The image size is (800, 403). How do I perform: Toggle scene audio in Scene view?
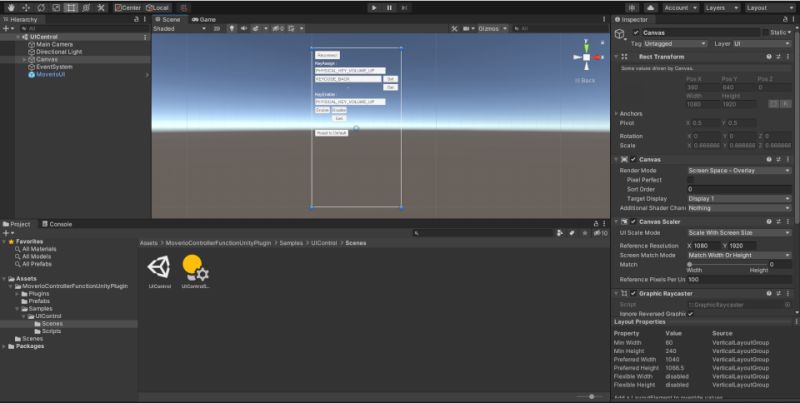pos(243,29)
